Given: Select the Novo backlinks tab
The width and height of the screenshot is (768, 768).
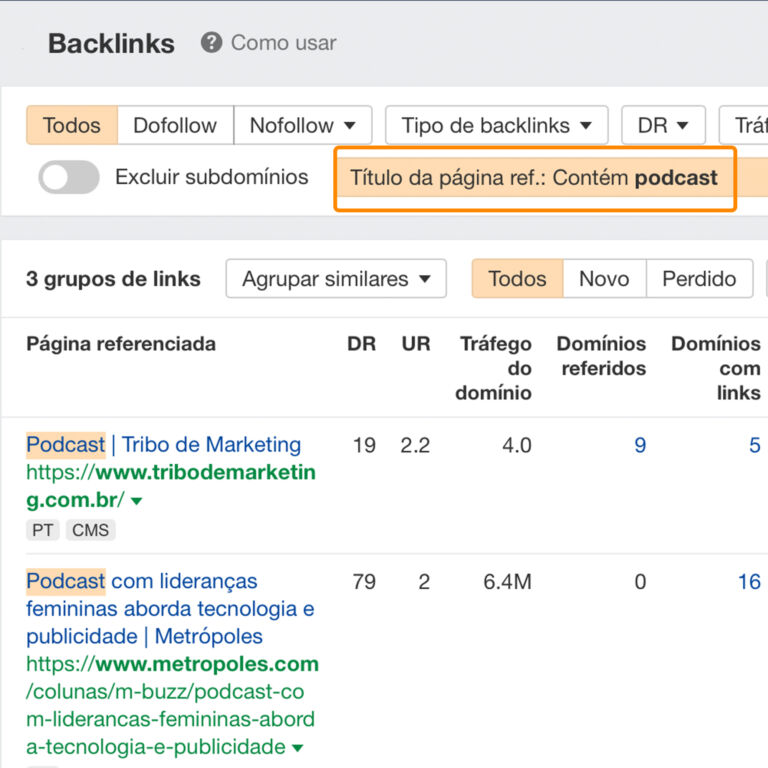Looking at the screenshot, I should coord(604,279).
